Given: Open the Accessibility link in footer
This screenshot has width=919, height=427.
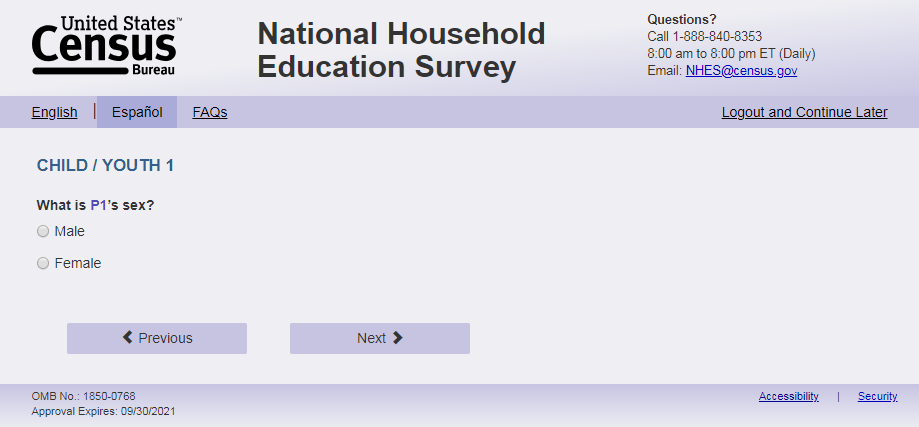Looking at the screenshot, I should [x=788, y=396].
